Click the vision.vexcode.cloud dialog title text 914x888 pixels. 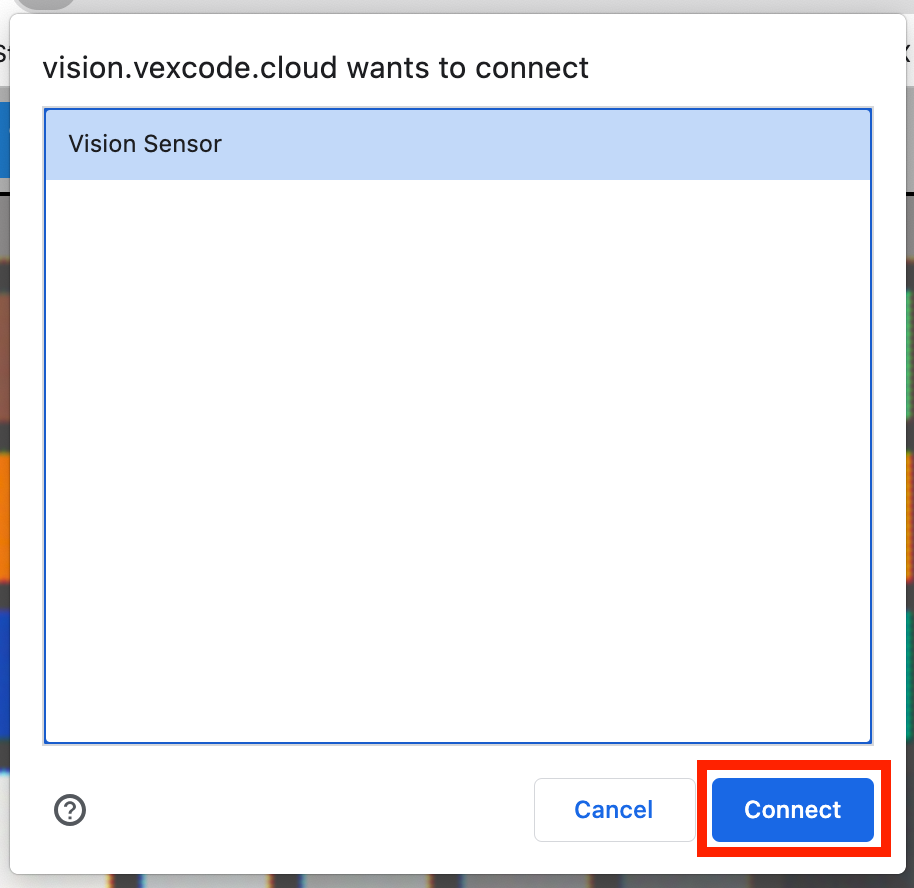[314, 67]
